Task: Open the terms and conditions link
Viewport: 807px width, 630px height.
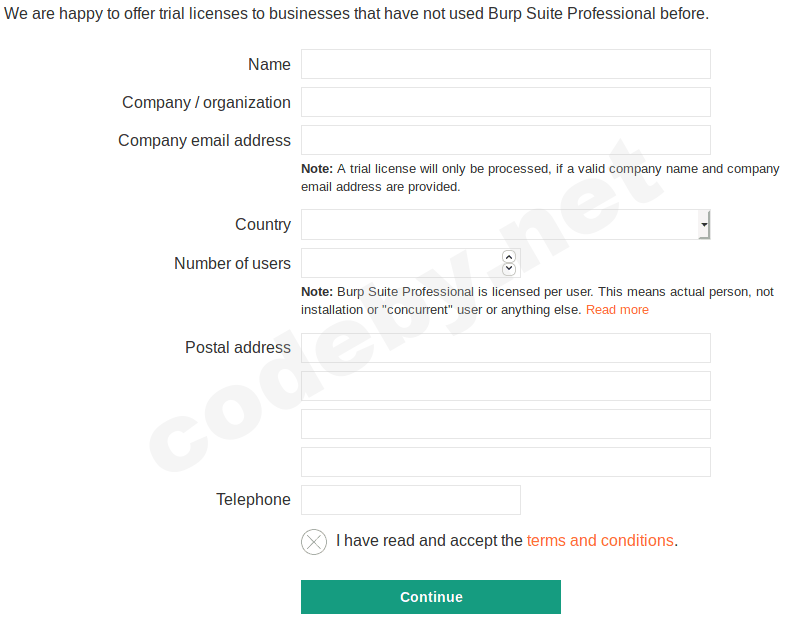Action: click(x=600, y=541)
